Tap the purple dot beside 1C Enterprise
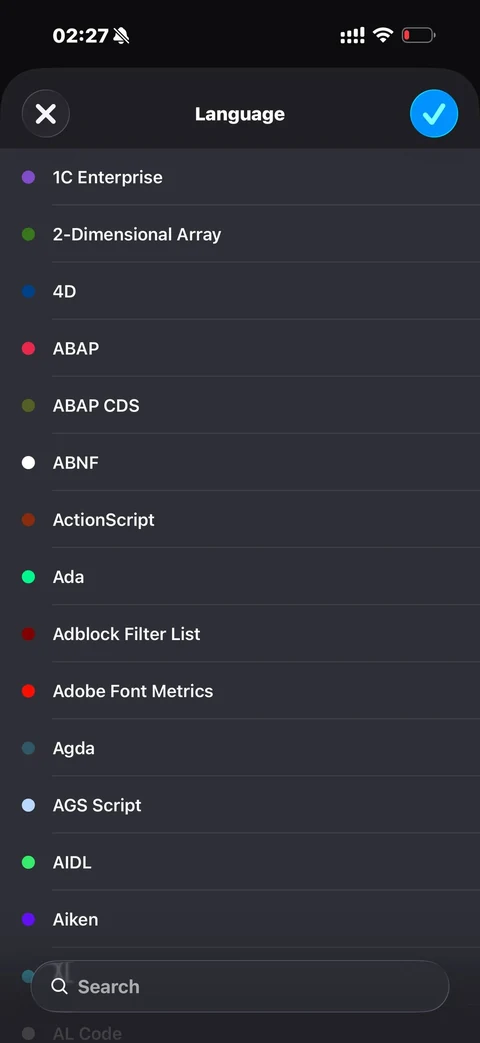480x1043 pixels. point(29,177)
